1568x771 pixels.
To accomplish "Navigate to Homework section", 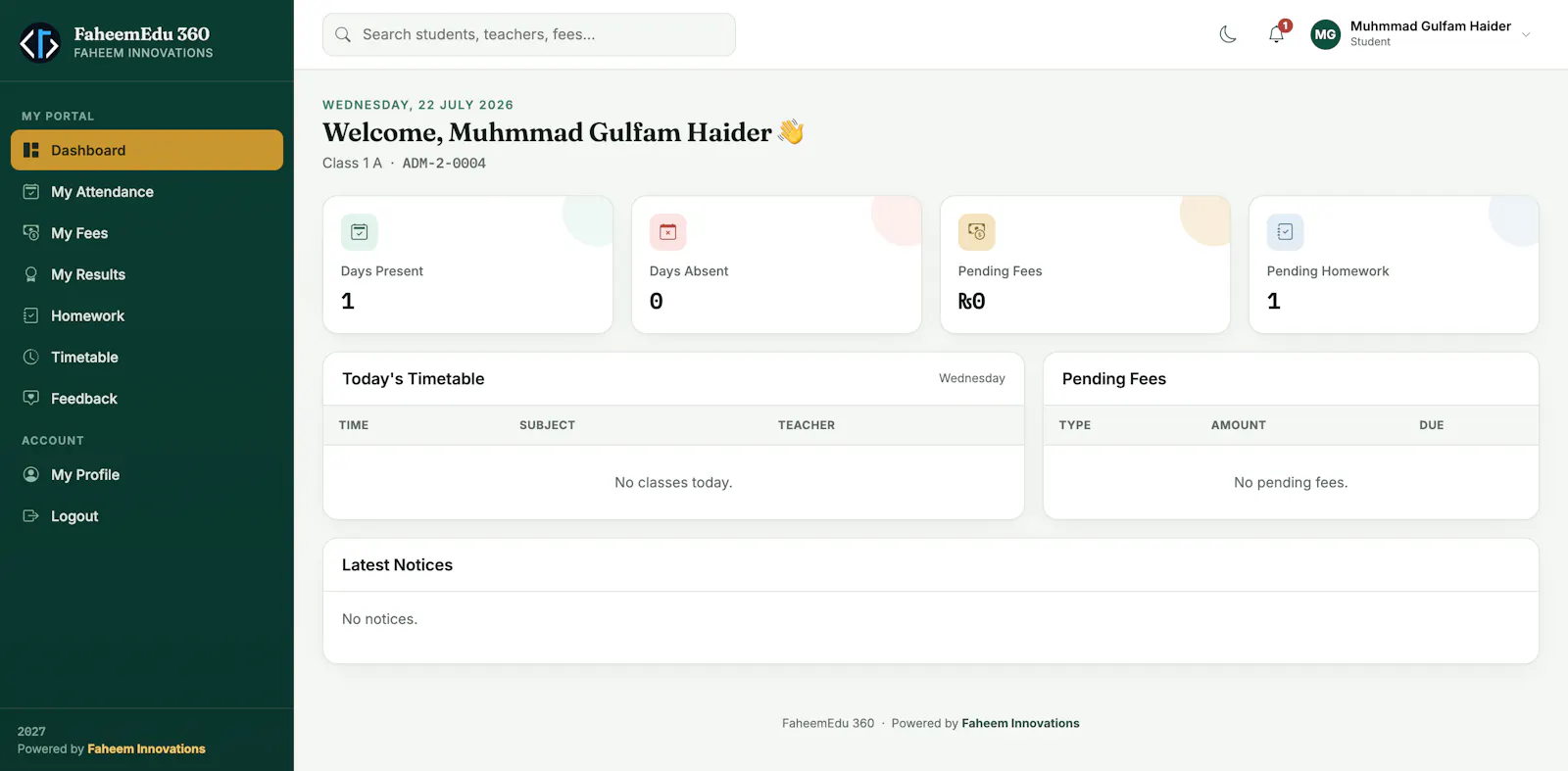I will tap(147, 315).
